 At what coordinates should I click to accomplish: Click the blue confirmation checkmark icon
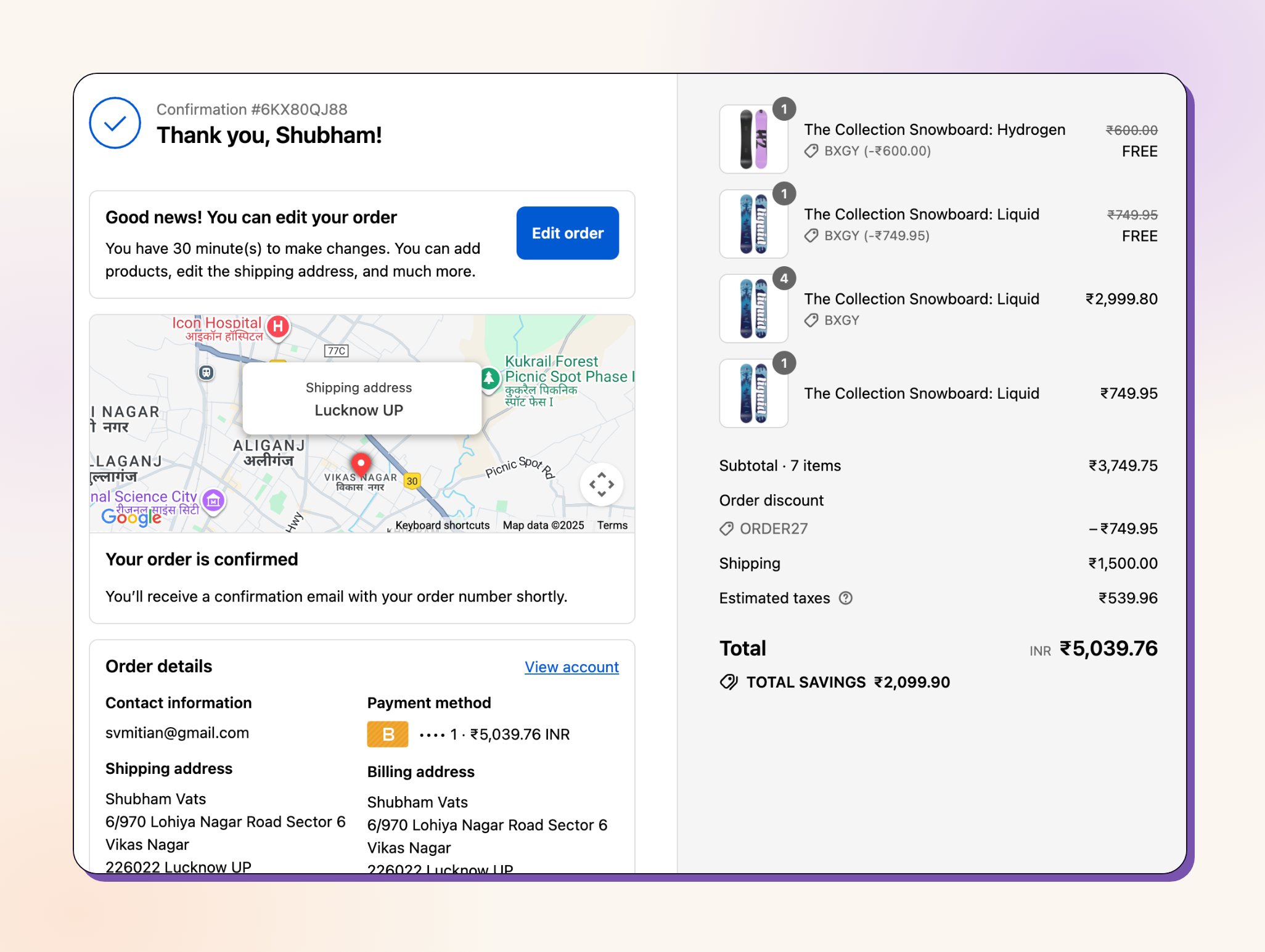point(115,123)
